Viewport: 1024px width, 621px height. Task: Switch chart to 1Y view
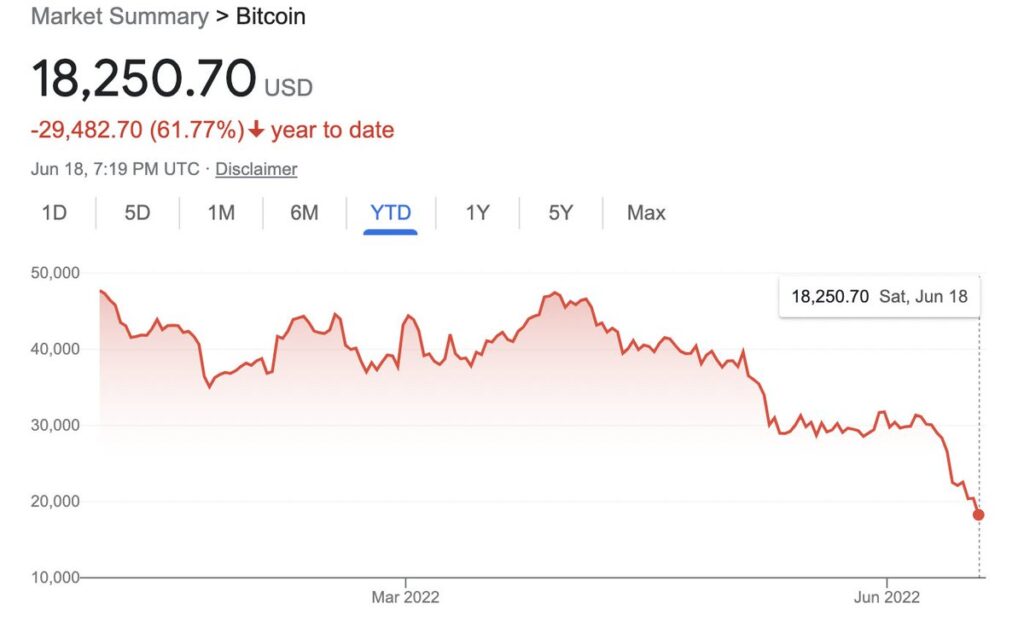click(x=477, y=212)
